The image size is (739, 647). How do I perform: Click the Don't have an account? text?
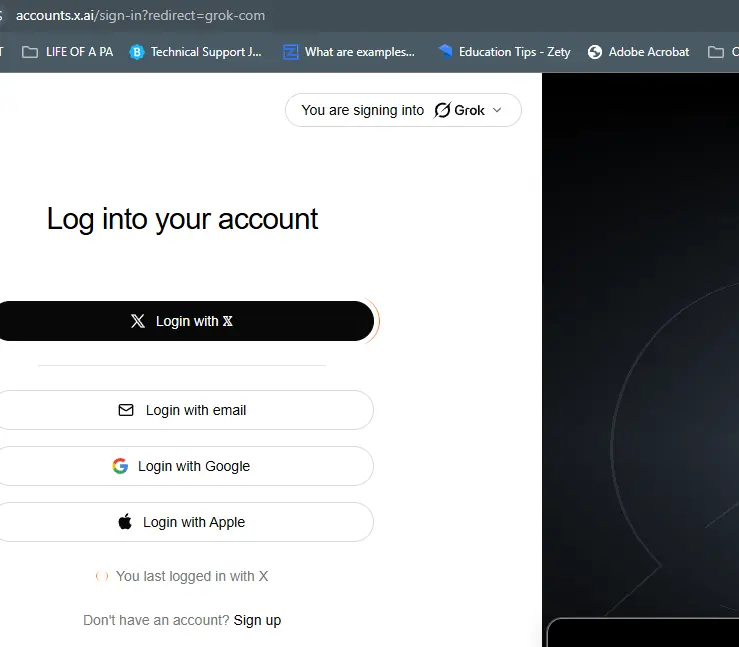click(x=156, y=620)
